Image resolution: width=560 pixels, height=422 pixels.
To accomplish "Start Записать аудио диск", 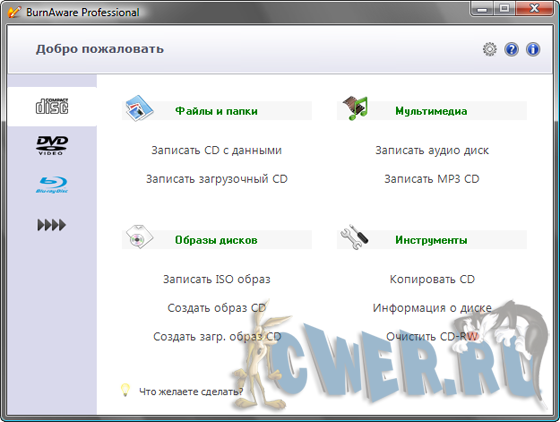I will click(432, 150).
